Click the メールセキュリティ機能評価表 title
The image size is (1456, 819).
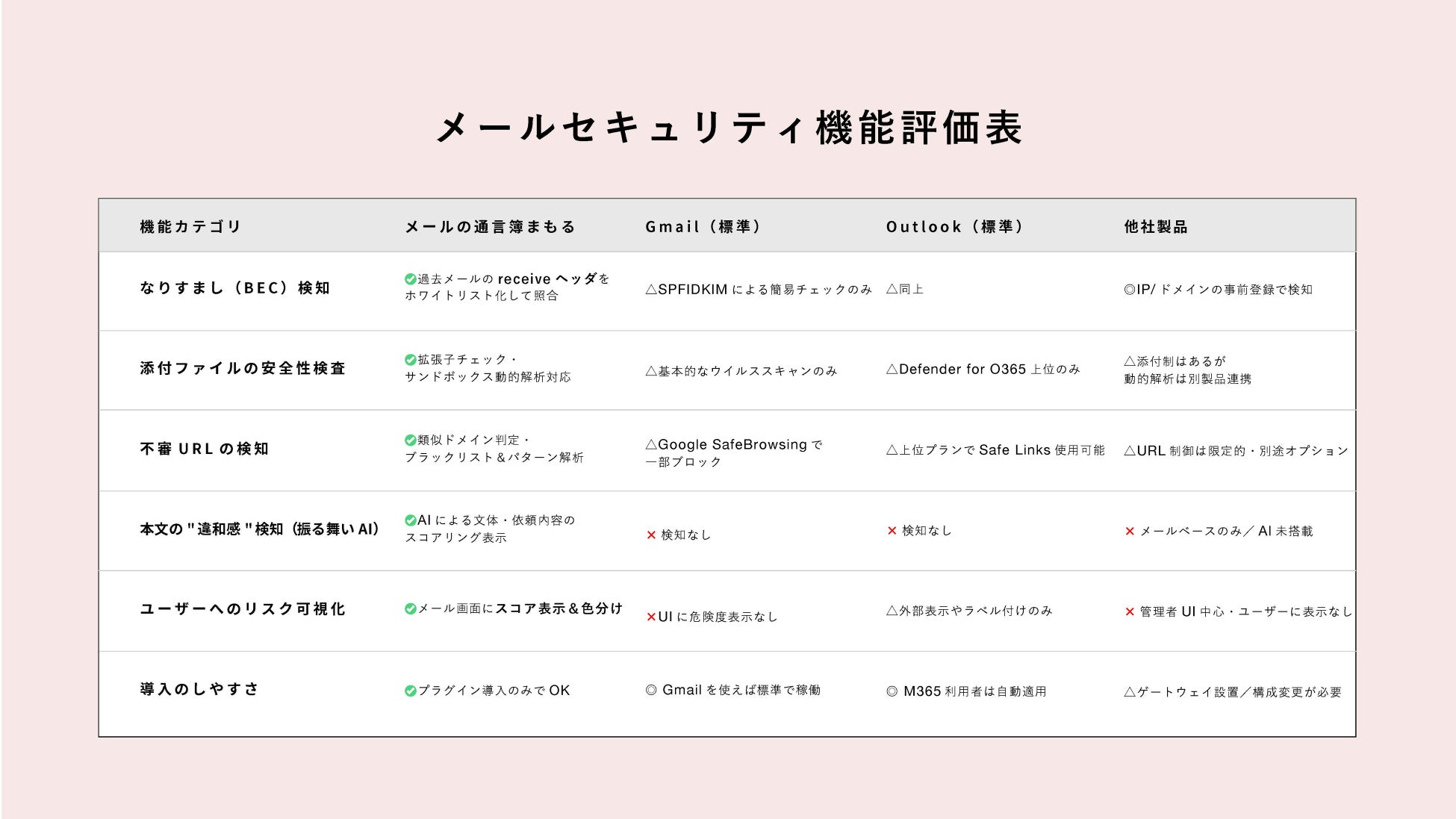click(x=729, y=128)
